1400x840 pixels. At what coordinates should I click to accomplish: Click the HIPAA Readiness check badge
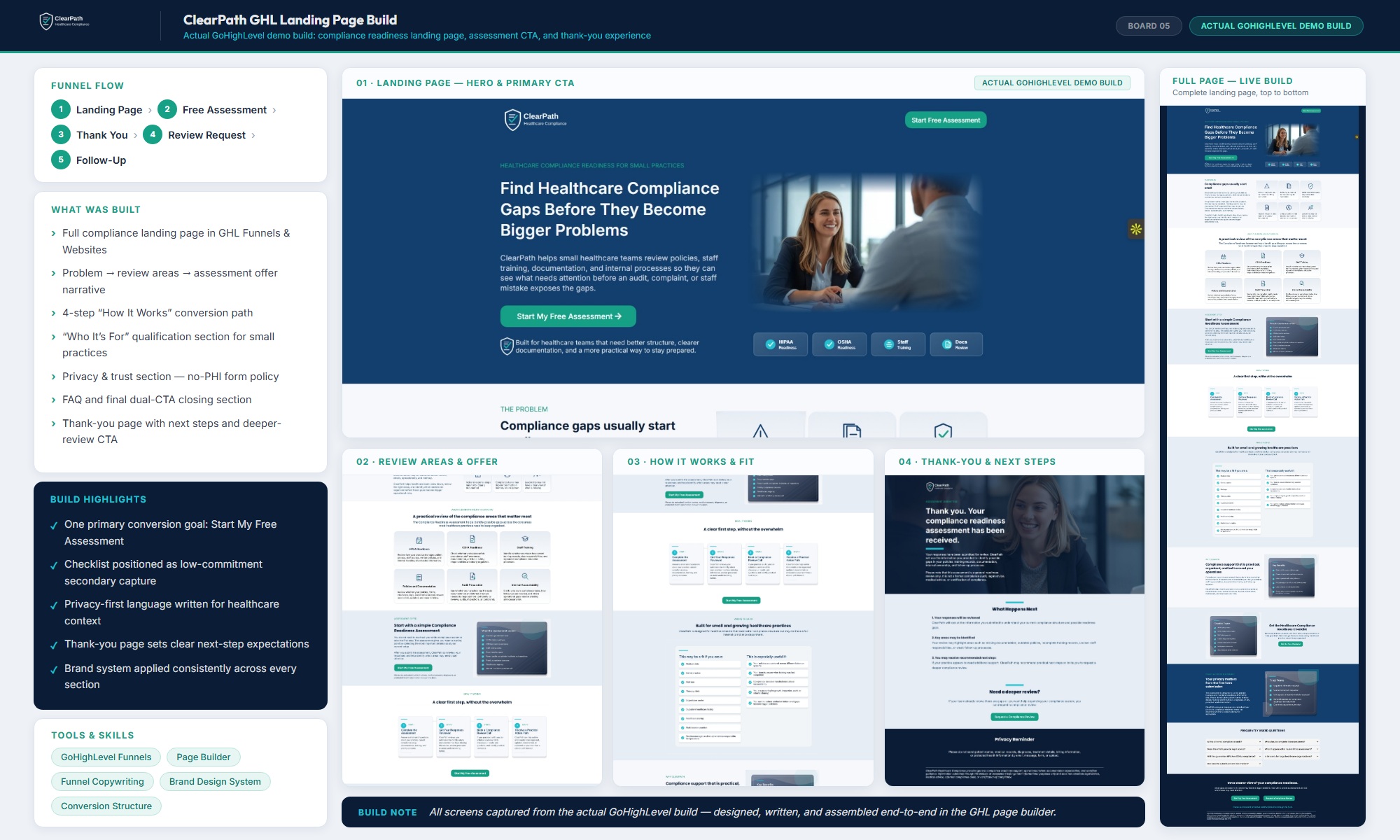click(780, 344)
